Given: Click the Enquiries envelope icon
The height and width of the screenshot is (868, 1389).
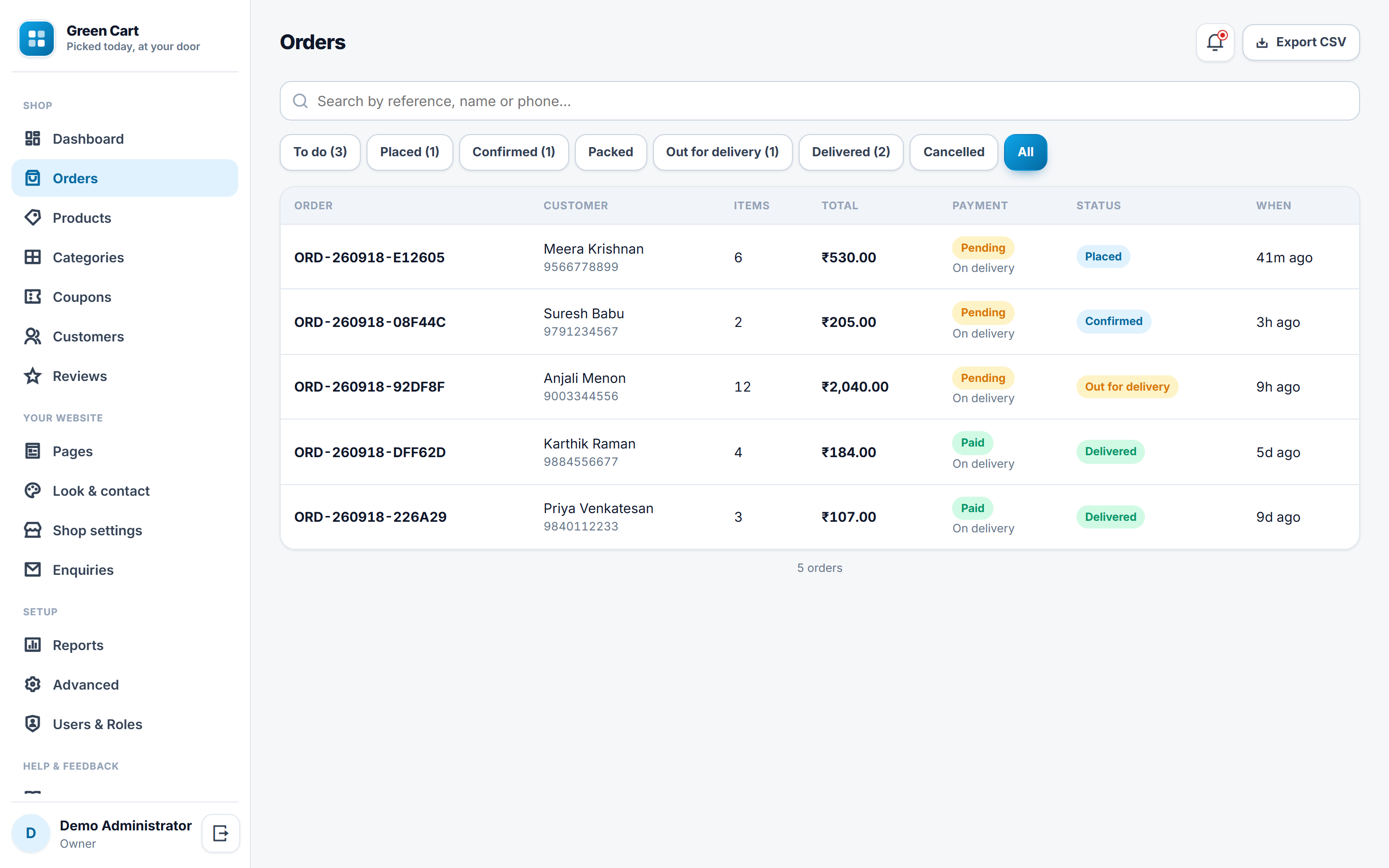Looking at the screenshot, I should pyautogui.click(x=33, y=570).
